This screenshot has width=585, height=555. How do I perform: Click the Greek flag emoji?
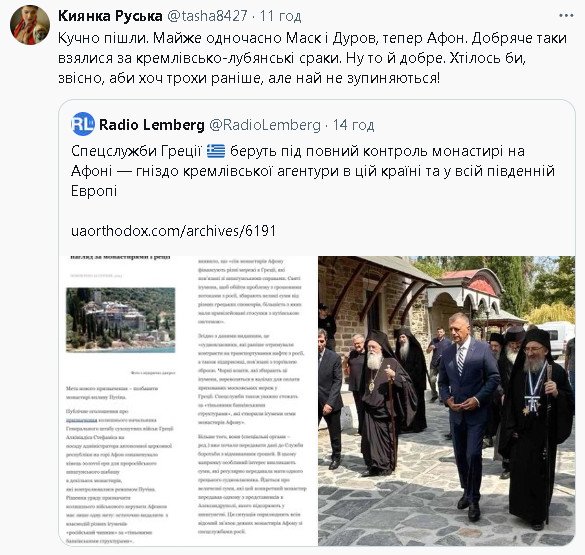click(216, 151)
